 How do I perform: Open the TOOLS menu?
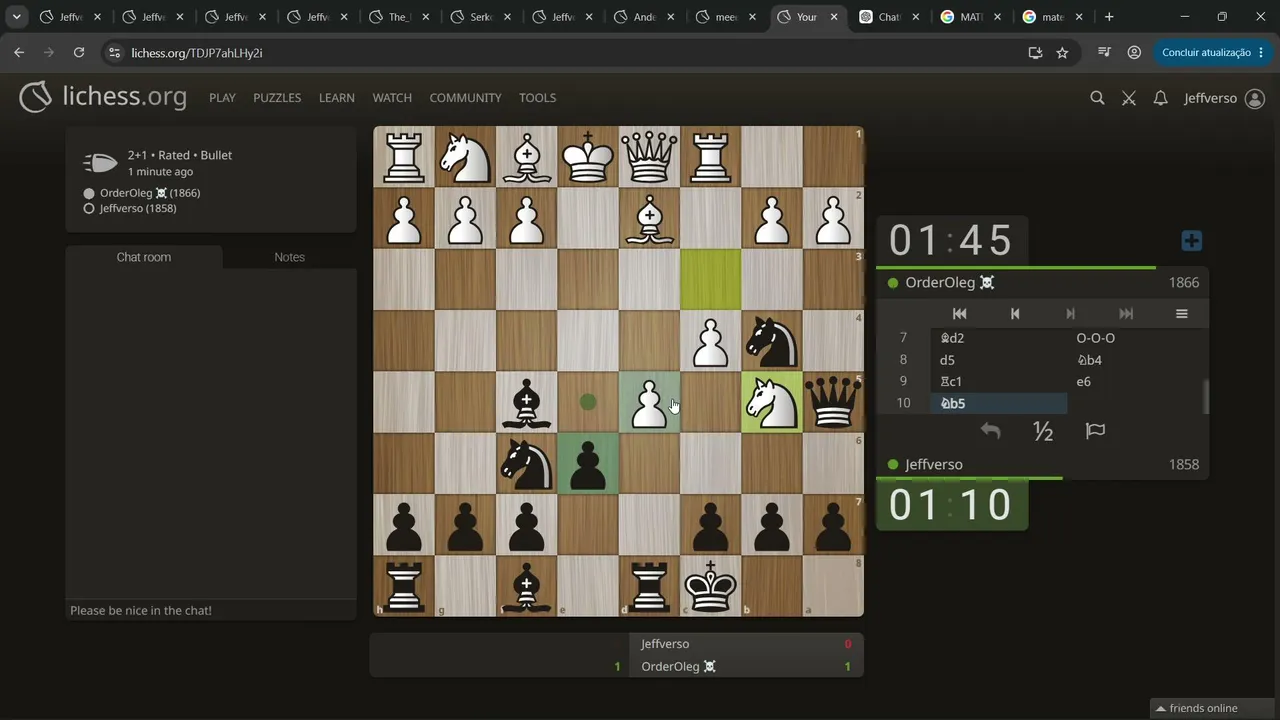[537, 98]
